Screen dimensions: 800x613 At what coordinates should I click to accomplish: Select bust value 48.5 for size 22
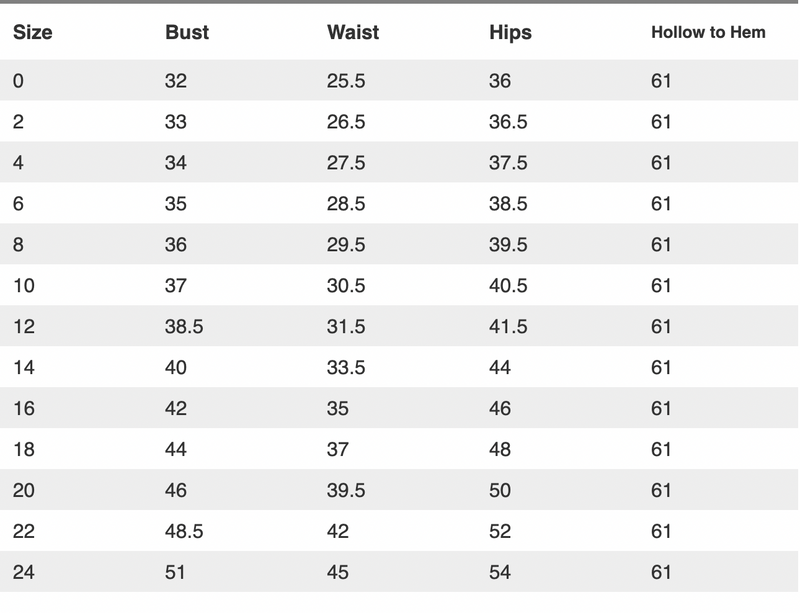pyautogui.click(x=184, y=532)
